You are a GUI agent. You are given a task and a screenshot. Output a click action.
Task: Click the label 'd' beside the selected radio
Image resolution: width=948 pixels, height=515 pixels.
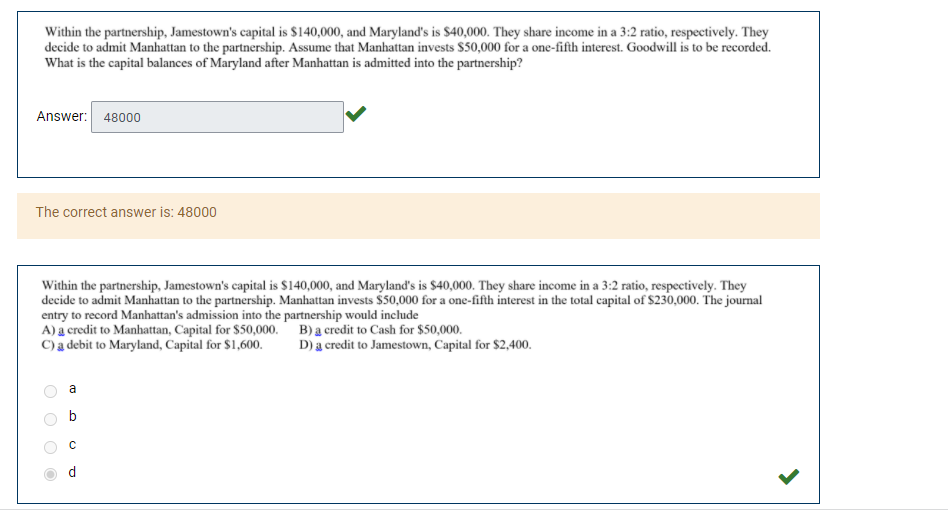click(73, 472)
